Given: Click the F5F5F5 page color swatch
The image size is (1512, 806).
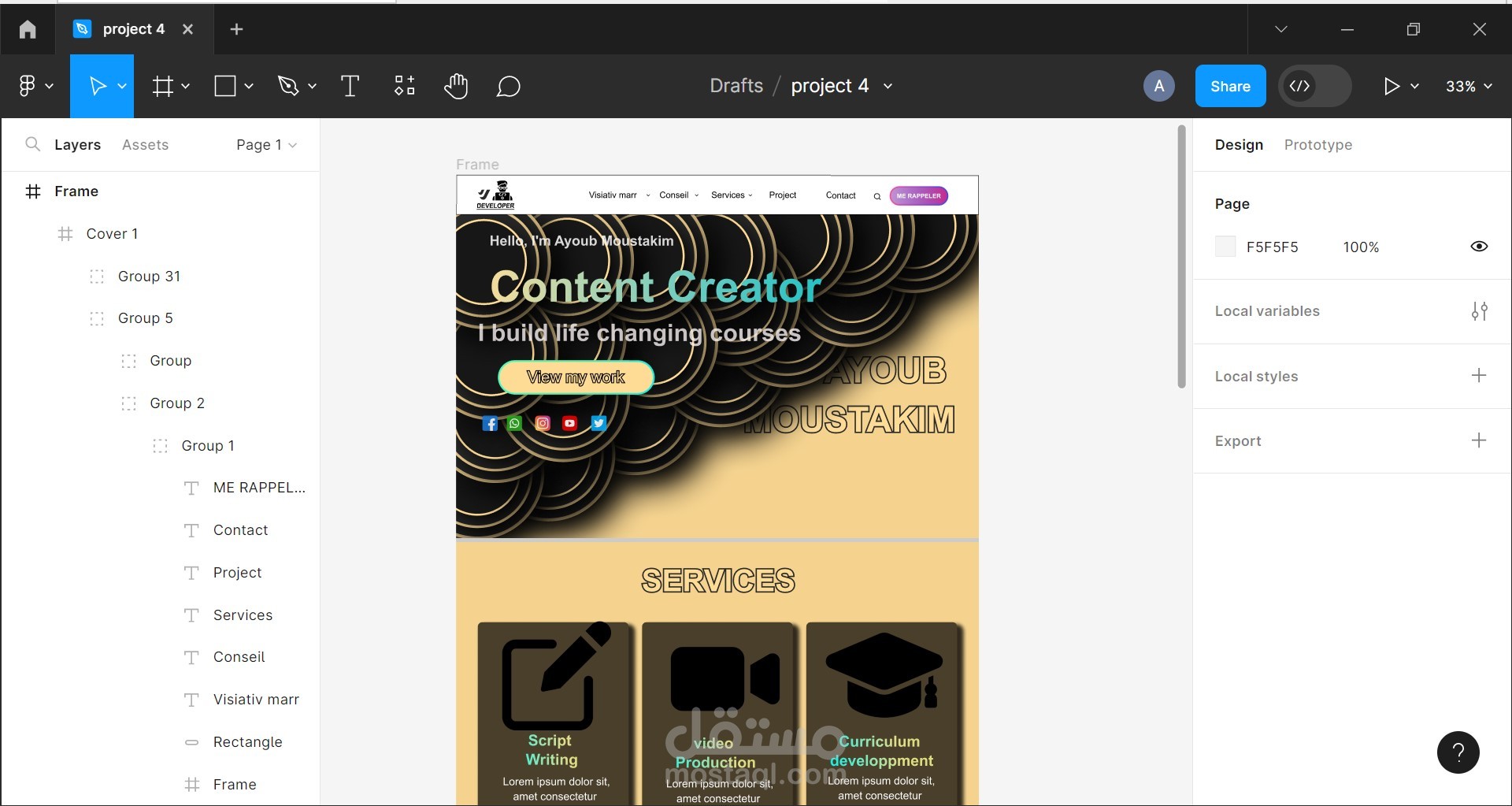Looking at the screenshot, I should (1225, 247).
